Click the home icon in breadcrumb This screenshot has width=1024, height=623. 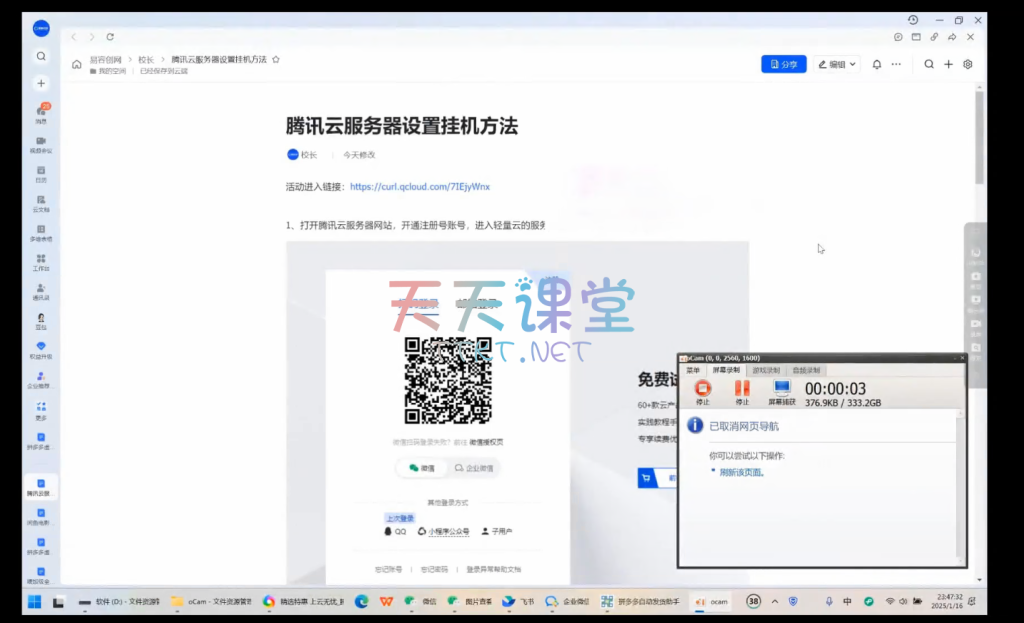click(77, 64)
